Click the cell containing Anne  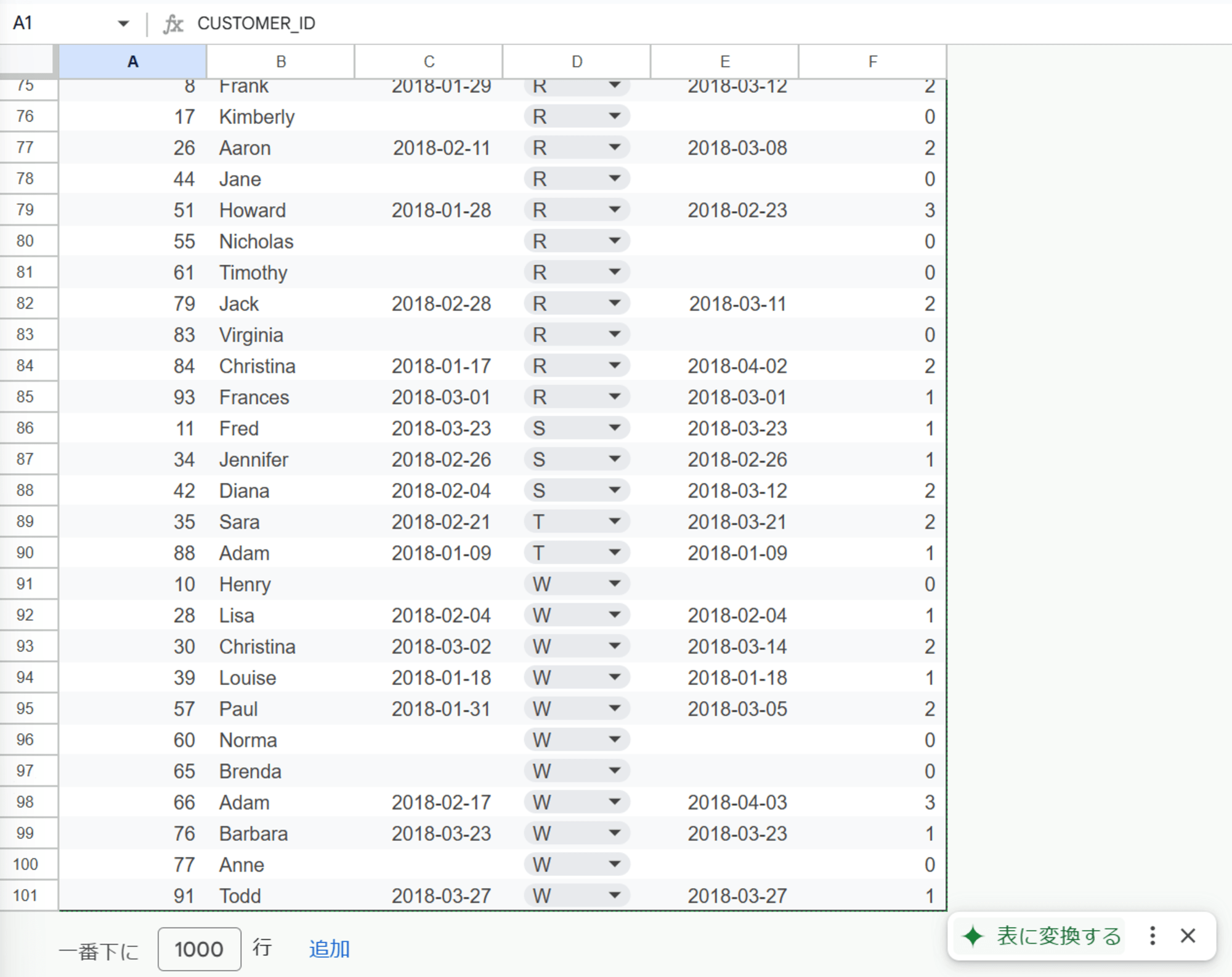click(x=281, y=864)
